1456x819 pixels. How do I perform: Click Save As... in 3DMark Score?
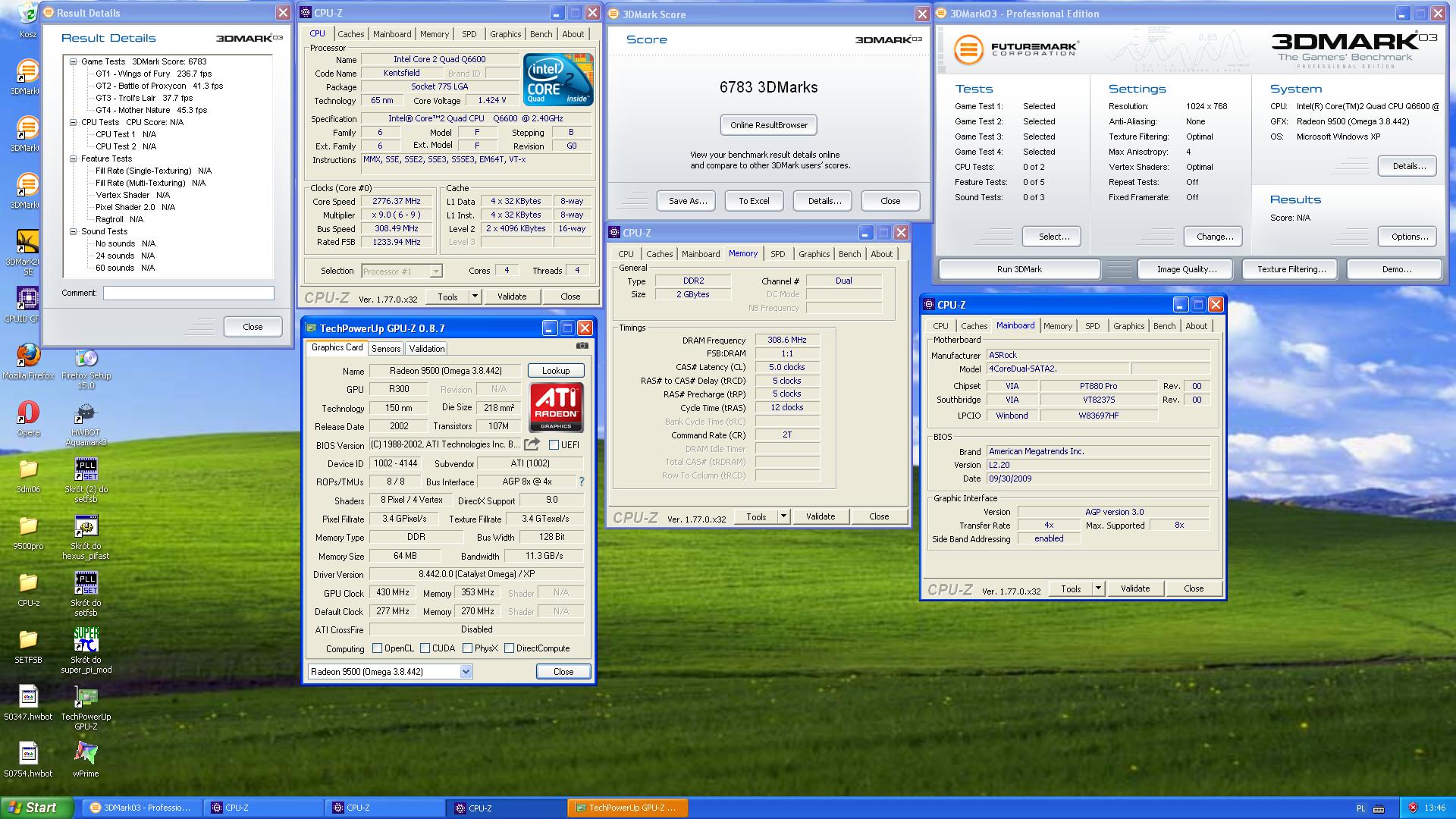688,201
